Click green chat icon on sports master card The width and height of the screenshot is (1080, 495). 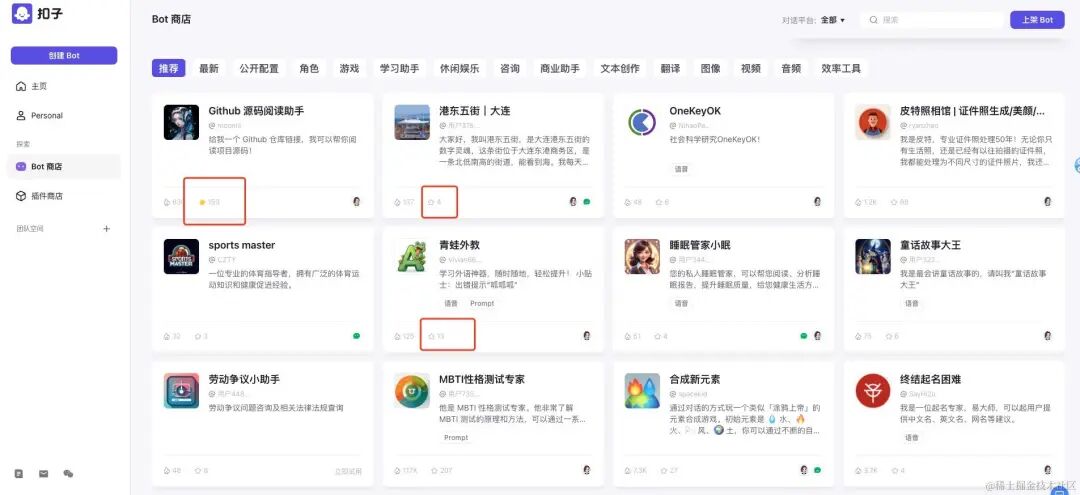[x=357, y=336]
